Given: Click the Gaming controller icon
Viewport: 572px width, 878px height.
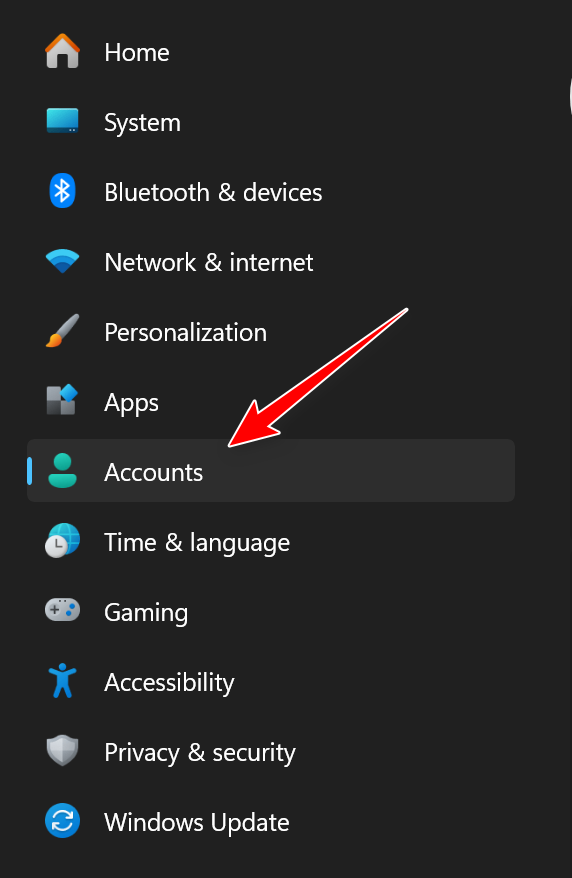Looking at the screenshot, I should pos(62,610).
